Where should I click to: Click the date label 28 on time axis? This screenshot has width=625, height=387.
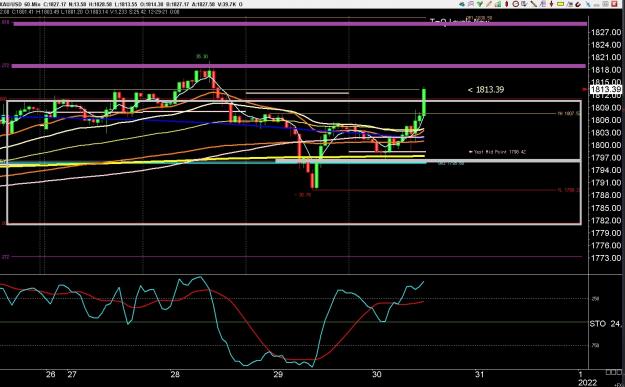coord(175,374)
